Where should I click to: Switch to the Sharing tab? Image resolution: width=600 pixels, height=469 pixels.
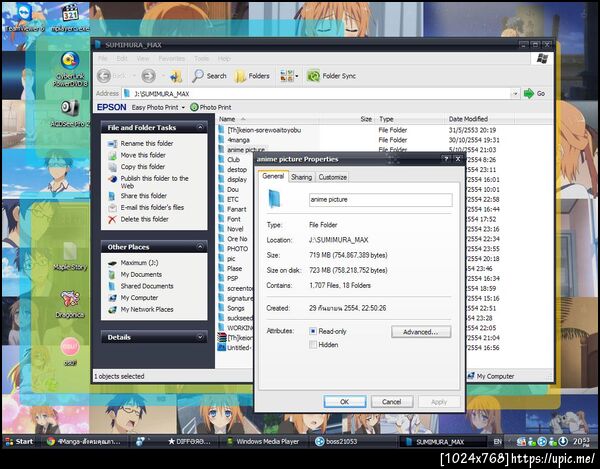[x=301, y=177]
